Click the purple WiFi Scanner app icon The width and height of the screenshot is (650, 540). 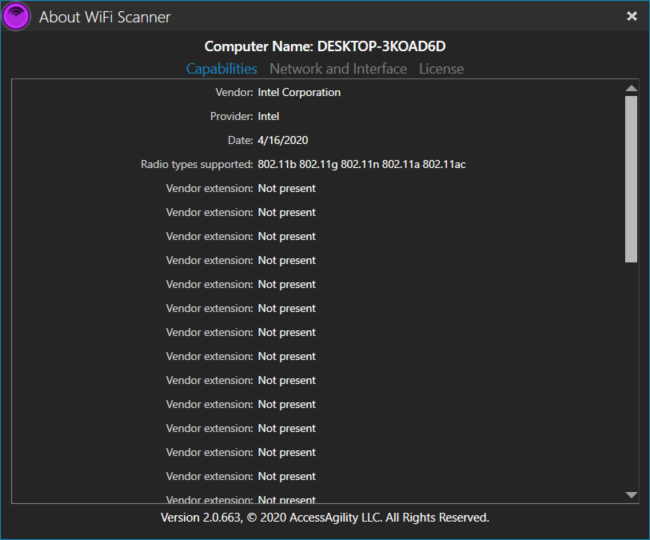(16, 17)
